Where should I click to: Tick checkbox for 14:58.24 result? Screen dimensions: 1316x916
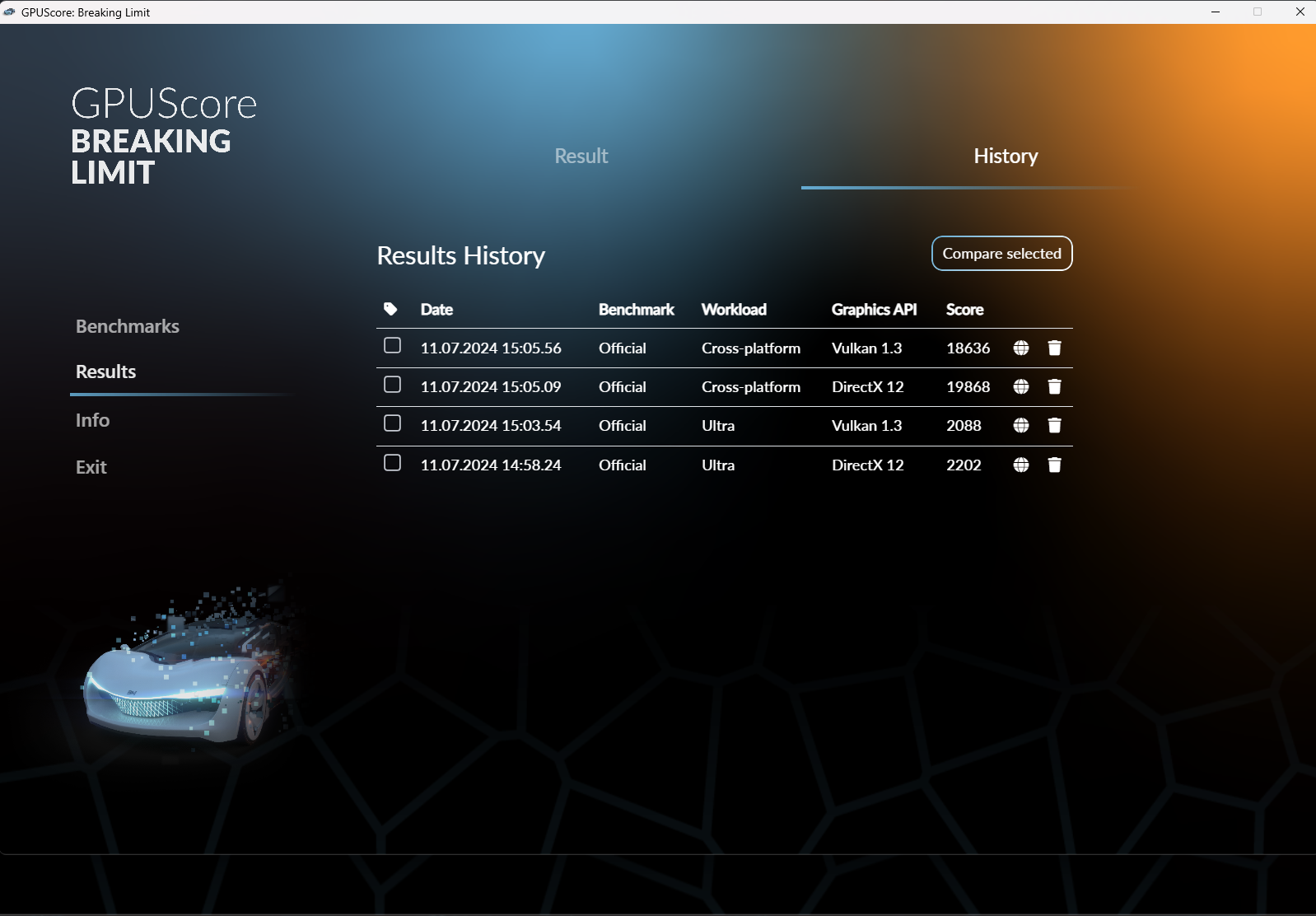(392, 463)
